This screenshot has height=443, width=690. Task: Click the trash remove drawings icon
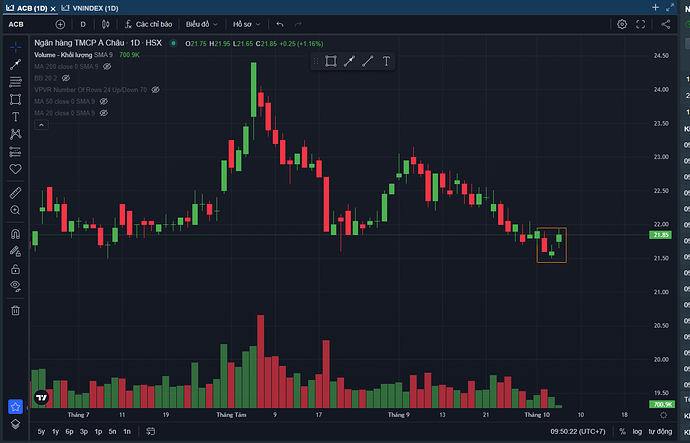click(15, 311)
